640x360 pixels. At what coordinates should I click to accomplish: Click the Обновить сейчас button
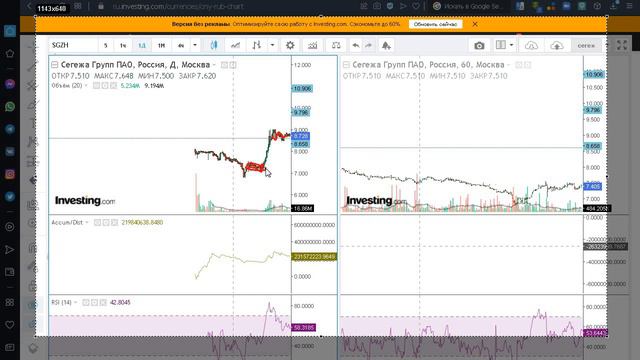(x=436, y=24)
